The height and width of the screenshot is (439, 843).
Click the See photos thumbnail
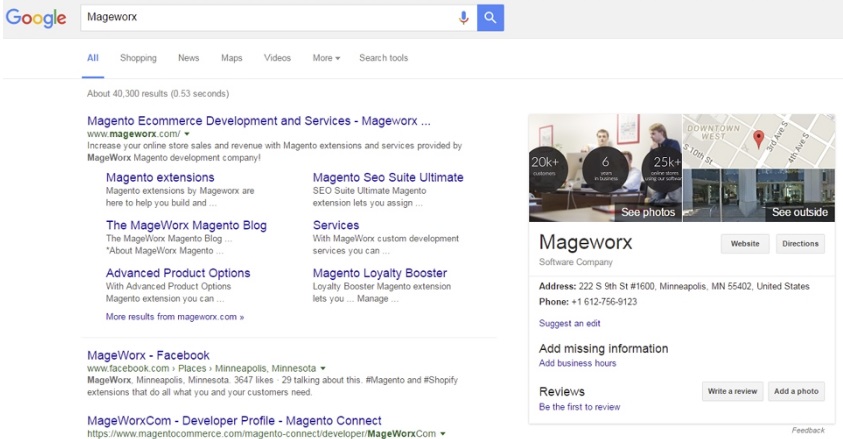click(x=605, y=168)
